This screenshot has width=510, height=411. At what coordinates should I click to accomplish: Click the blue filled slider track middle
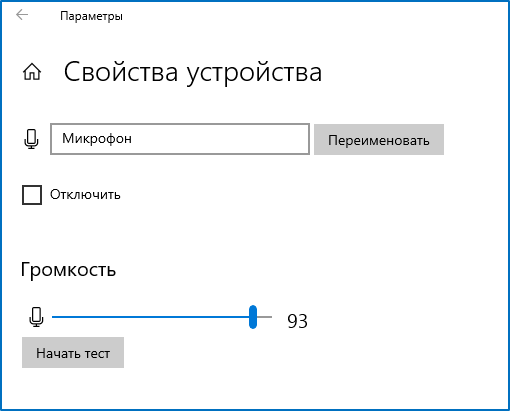click(x=151, y=317)
